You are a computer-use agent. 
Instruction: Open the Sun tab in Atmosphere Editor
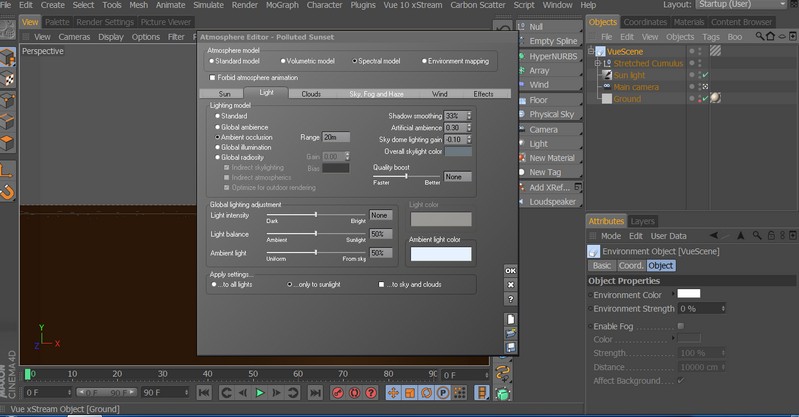click(x=224, y=94)
